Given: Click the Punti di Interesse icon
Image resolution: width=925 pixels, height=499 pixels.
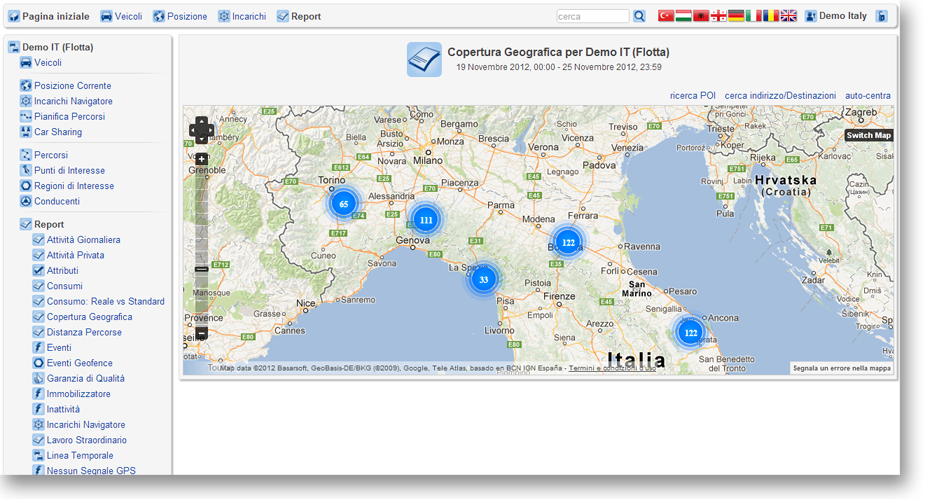Looking at the screenshot, I should point(26,170).
